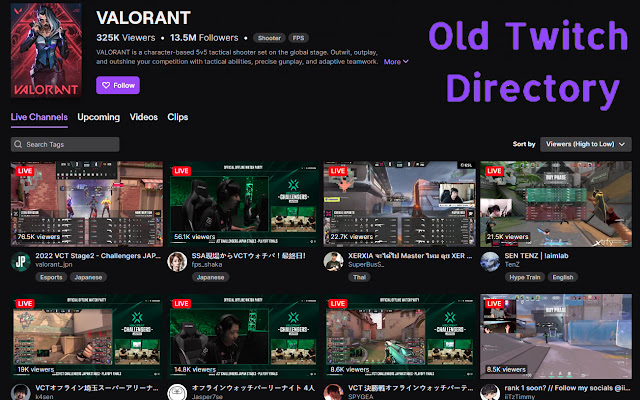
Task: Open the 'rank 1 soon?' stream title
Action: [567, 388]
